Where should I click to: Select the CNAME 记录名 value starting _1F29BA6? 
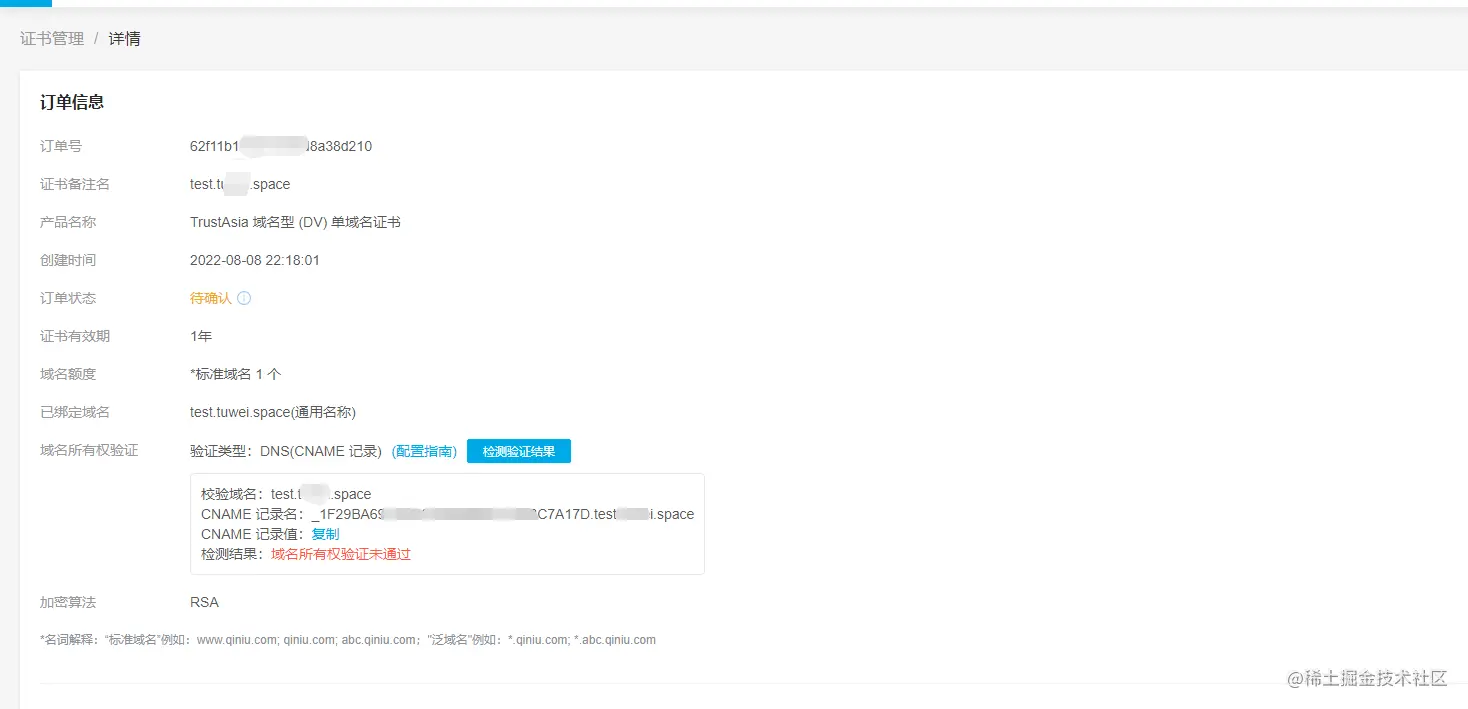coord(502,514)
